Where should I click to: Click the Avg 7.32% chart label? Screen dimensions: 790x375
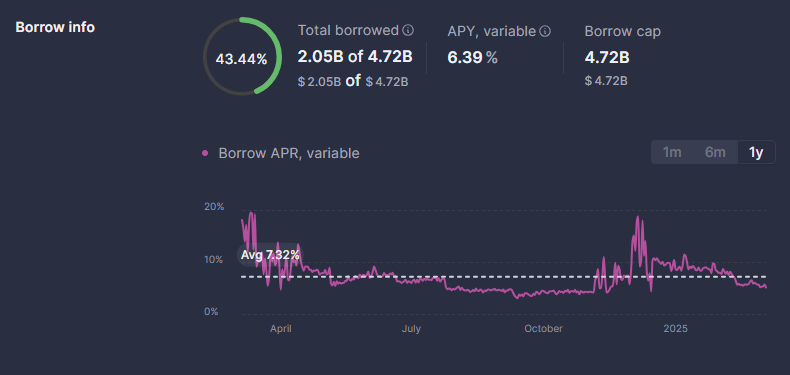(270, 255)
